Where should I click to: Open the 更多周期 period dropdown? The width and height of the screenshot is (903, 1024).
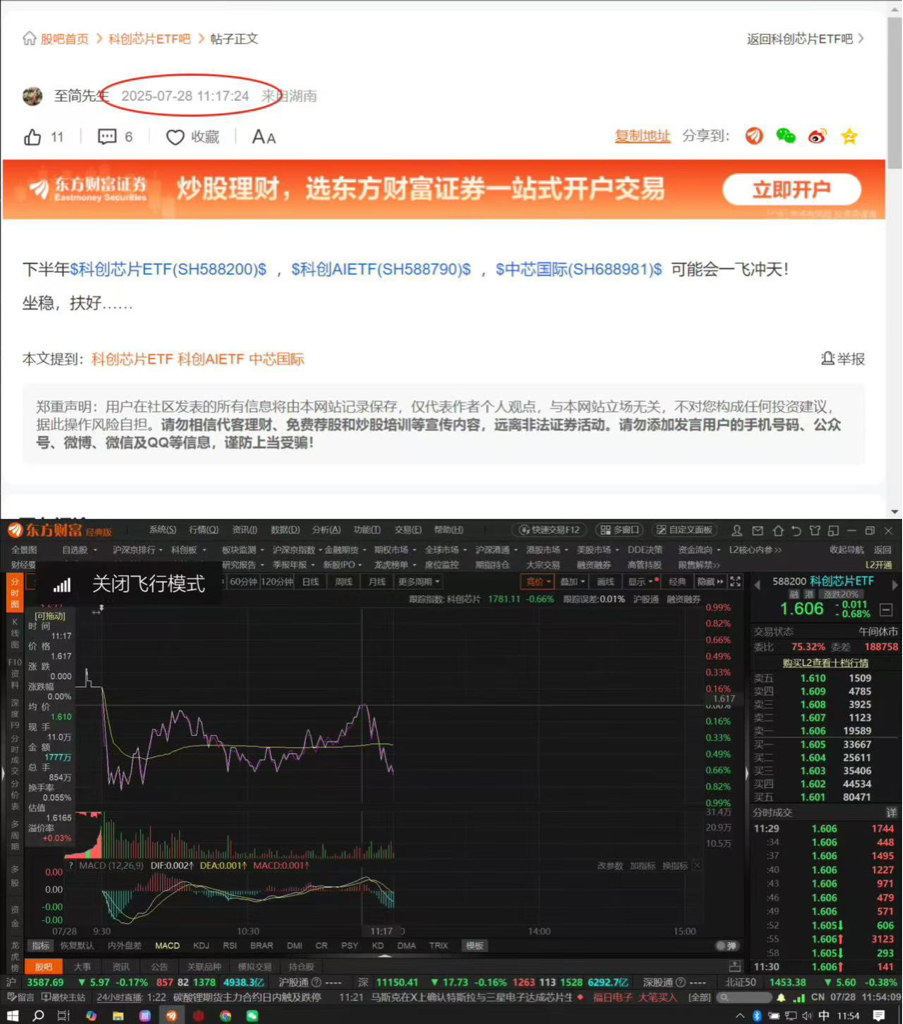(x=419, y=581)
